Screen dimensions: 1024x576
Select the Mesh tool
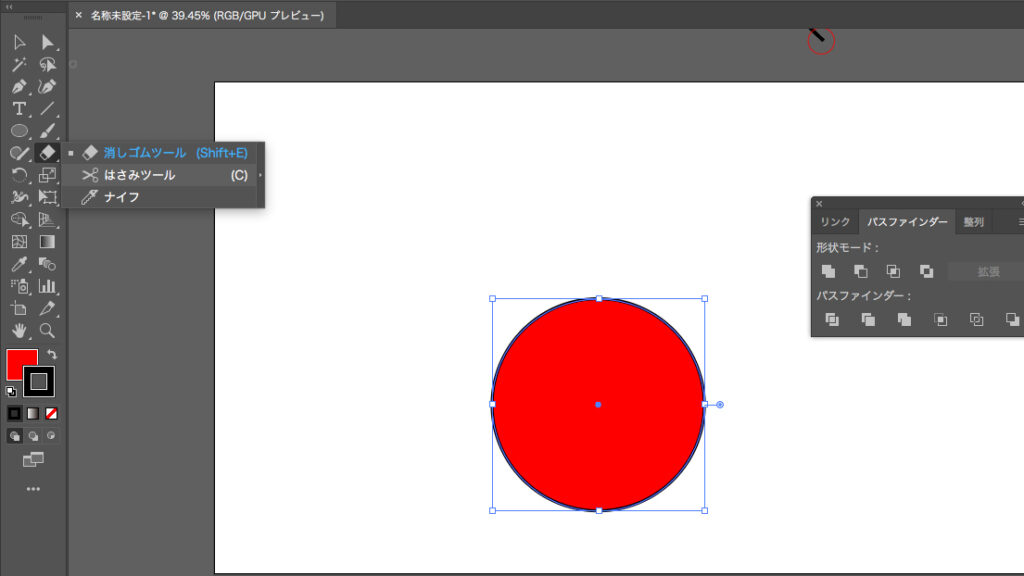pyautogui.click(x=19, y=242)
